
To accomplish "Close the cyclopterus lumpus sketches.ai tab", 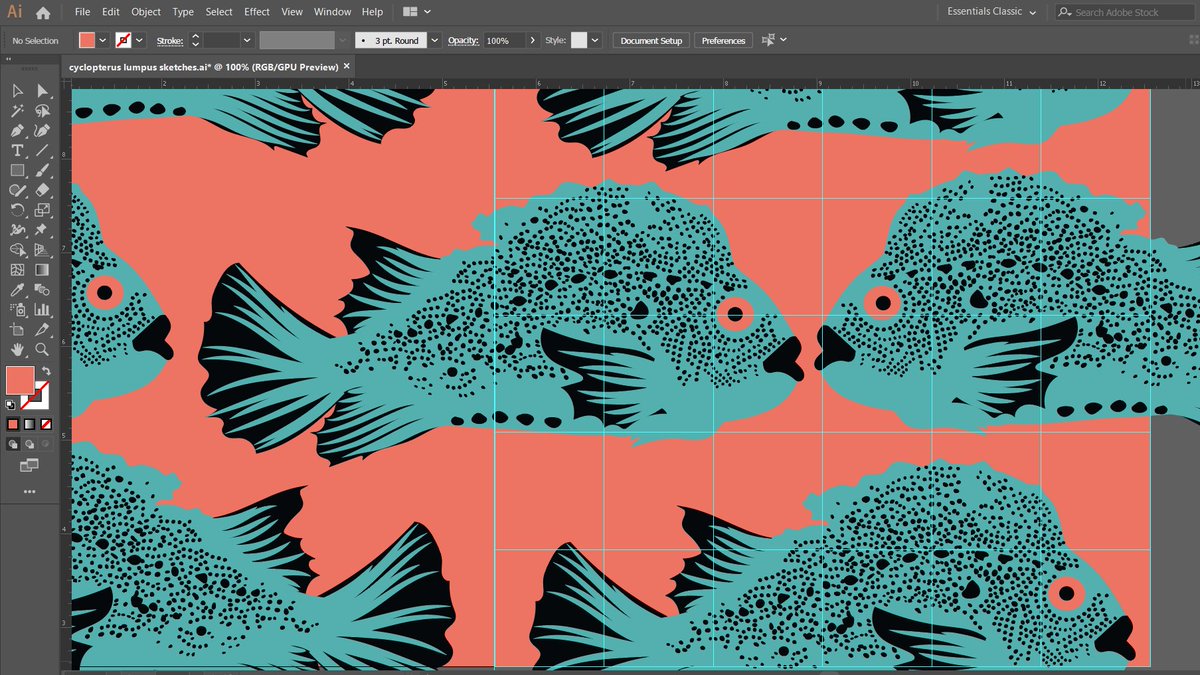I will pyautogui.click(x=347, y=66).
